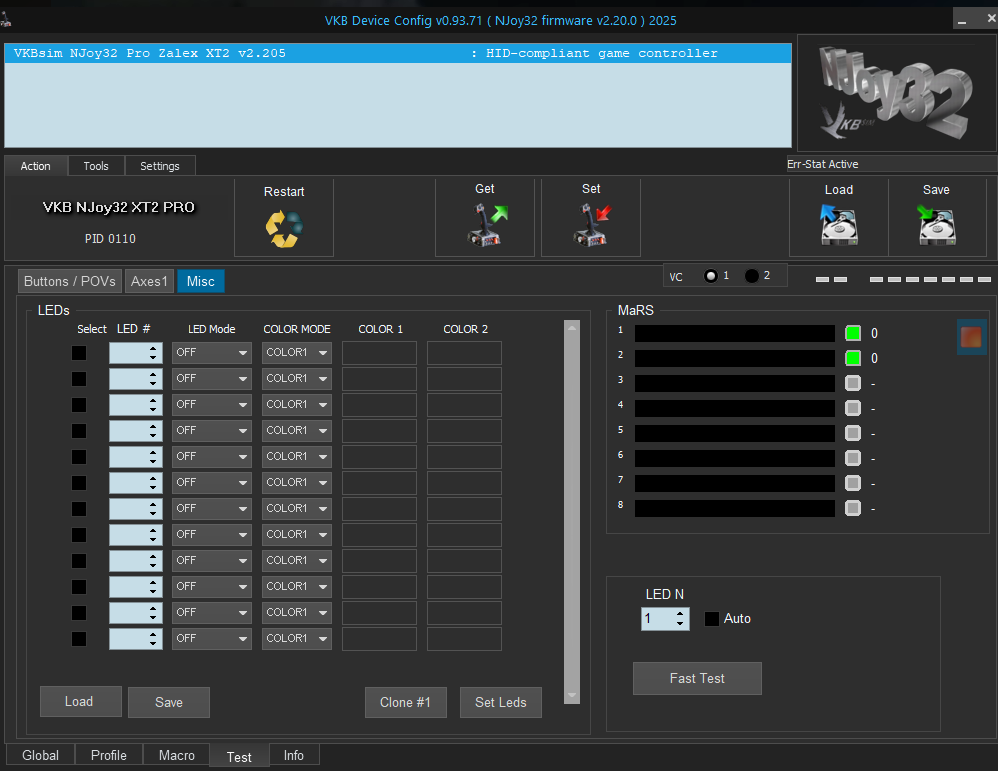The width and height of the screenshot is (998, 771).
Task: Tick the Select checkbox in first LED row
Action: point(79,353)
